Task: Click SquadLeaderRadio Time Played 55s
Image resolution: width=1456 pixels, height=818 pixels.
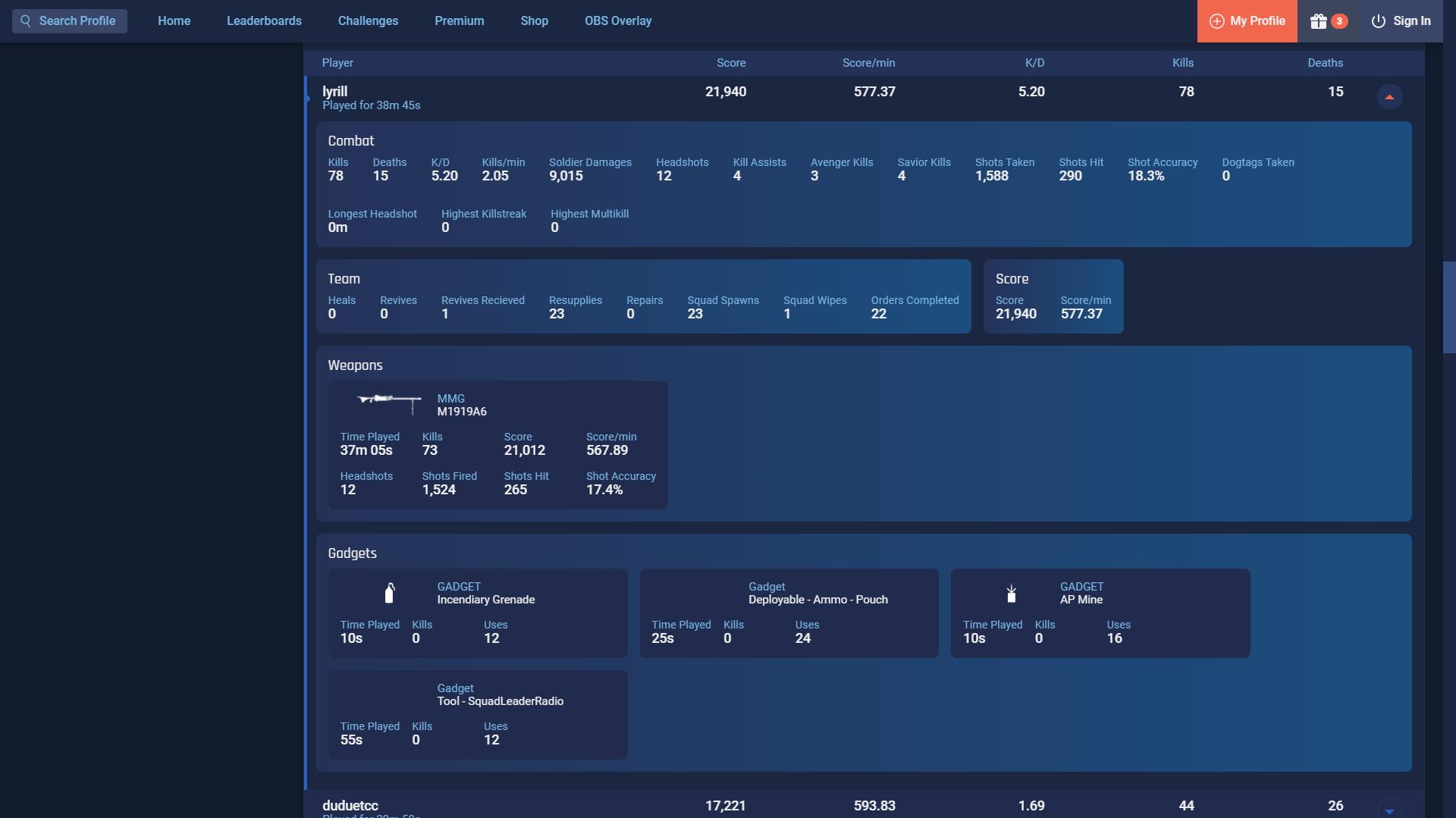Action: click(351, 740)
